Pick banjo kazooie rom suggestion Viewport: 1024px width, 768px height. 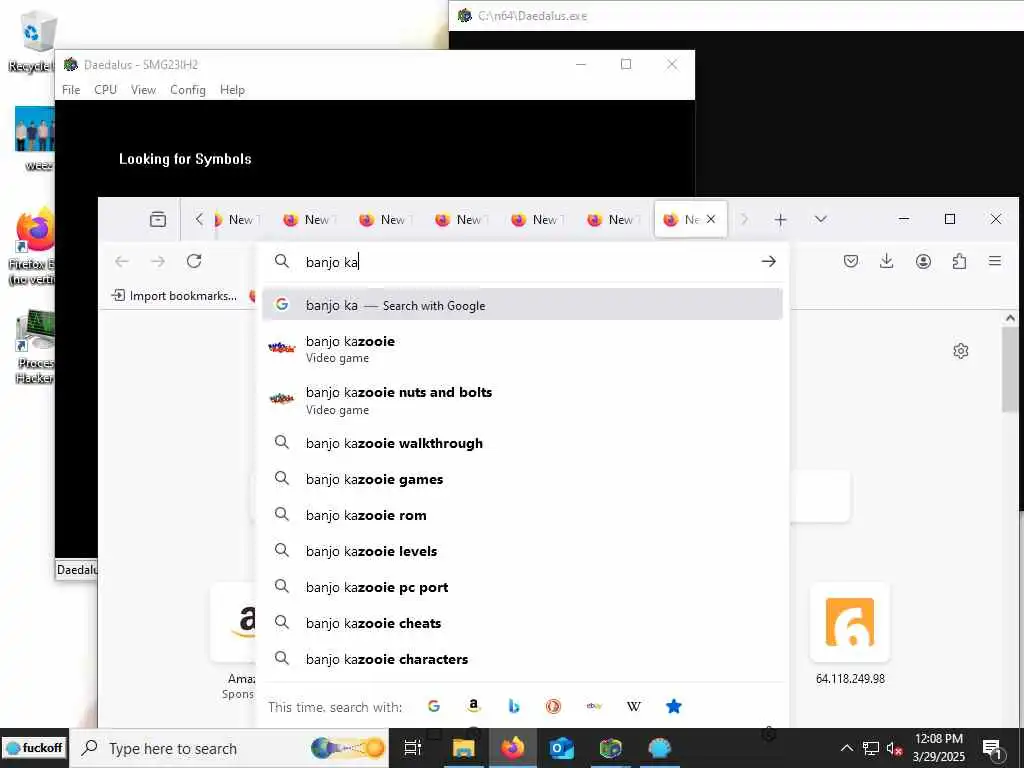click(522, 515)
